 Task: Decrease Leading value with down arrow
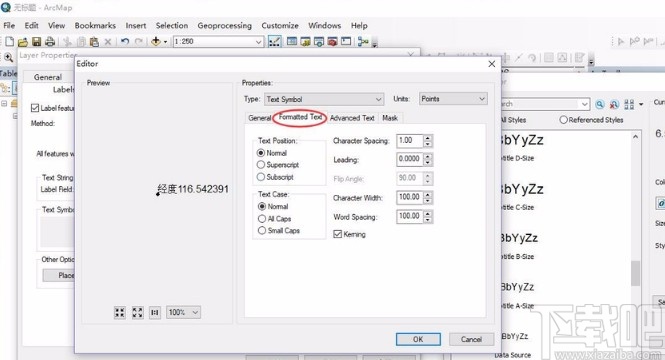pos(428,162)
